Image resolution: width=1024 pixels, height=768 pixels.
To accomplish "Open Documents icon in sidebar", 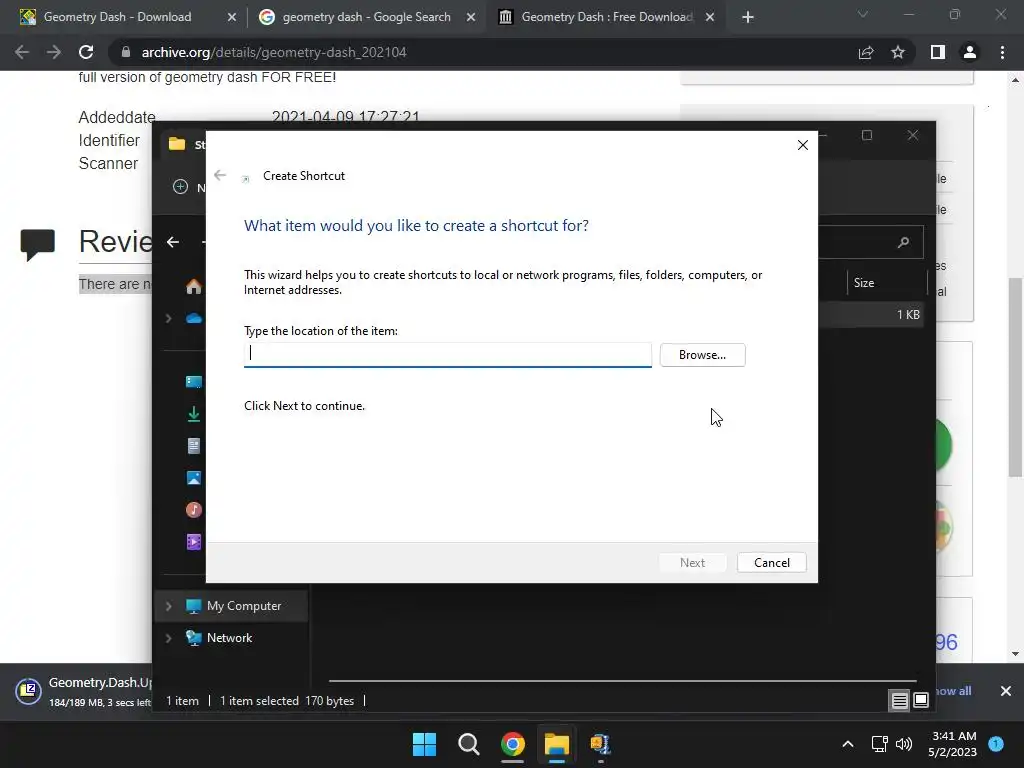I will click(x=194, y=446).
